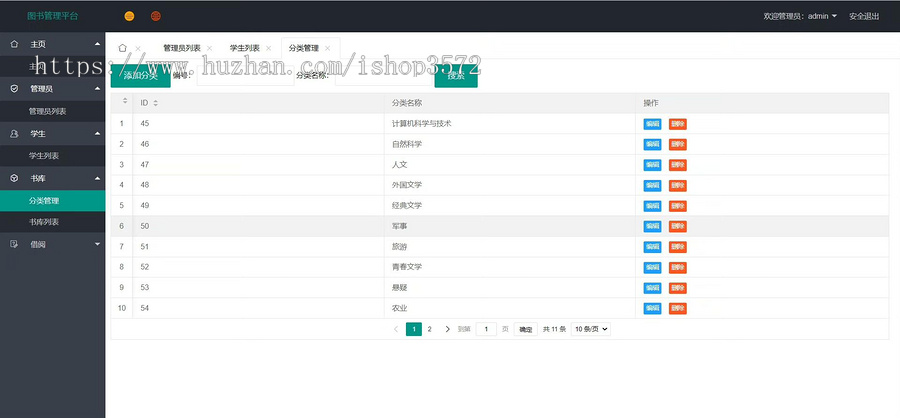Collapse the 管理员 sidebar section
Screen dimensions: 900x418
point(97,89)
